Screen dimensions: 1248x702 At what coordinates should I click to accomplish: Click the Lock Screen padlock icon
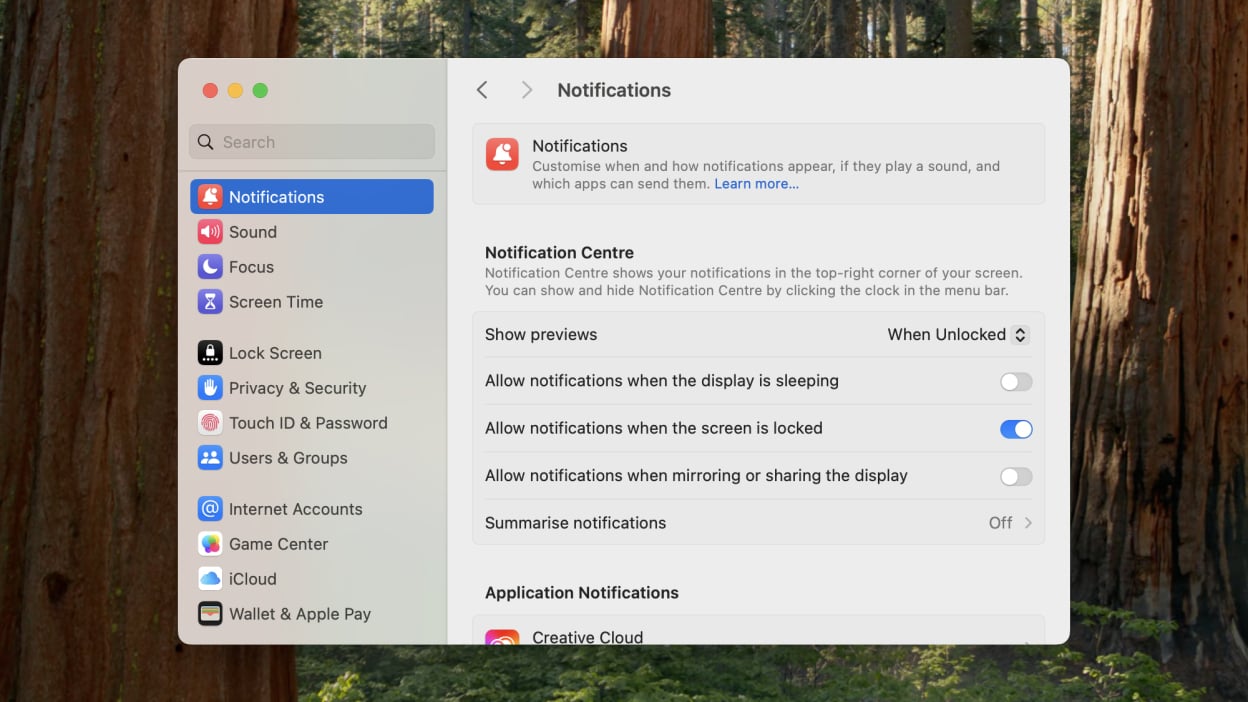210,353
